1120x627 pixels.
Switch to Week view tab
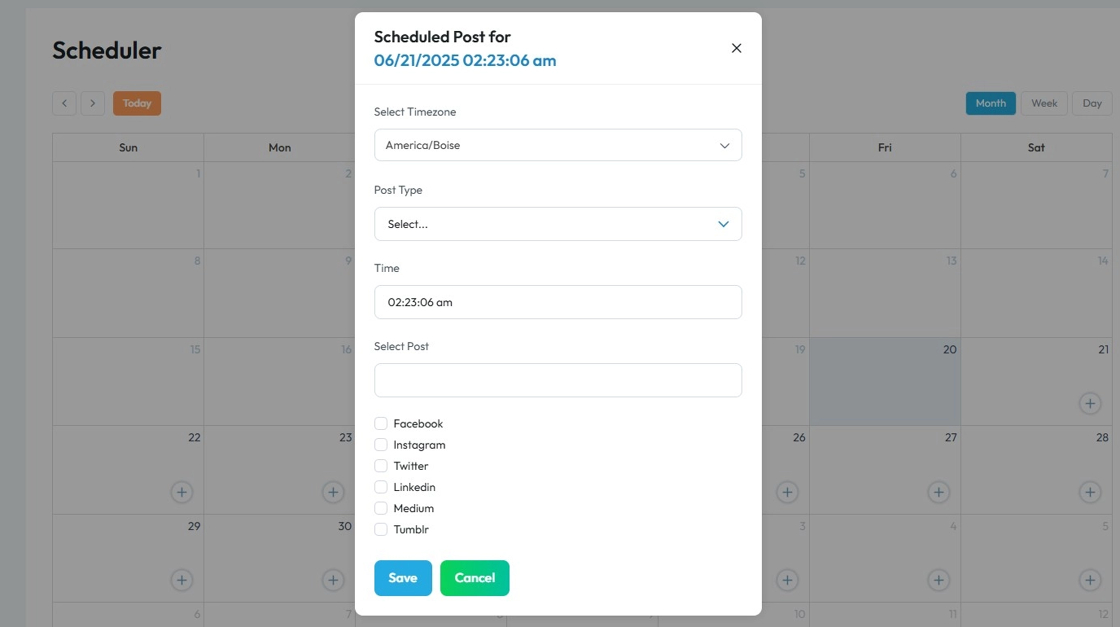point(1044,103)
